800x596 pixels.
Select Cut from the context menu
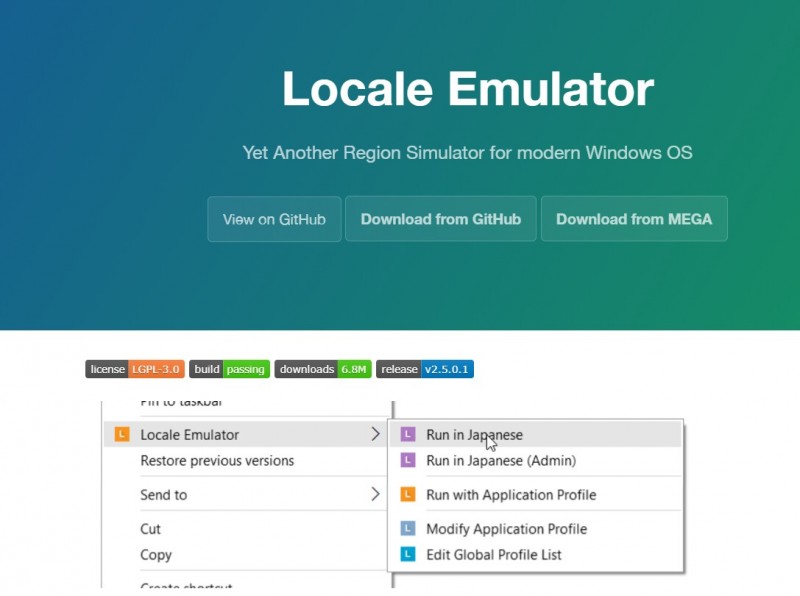coord(246,529)
